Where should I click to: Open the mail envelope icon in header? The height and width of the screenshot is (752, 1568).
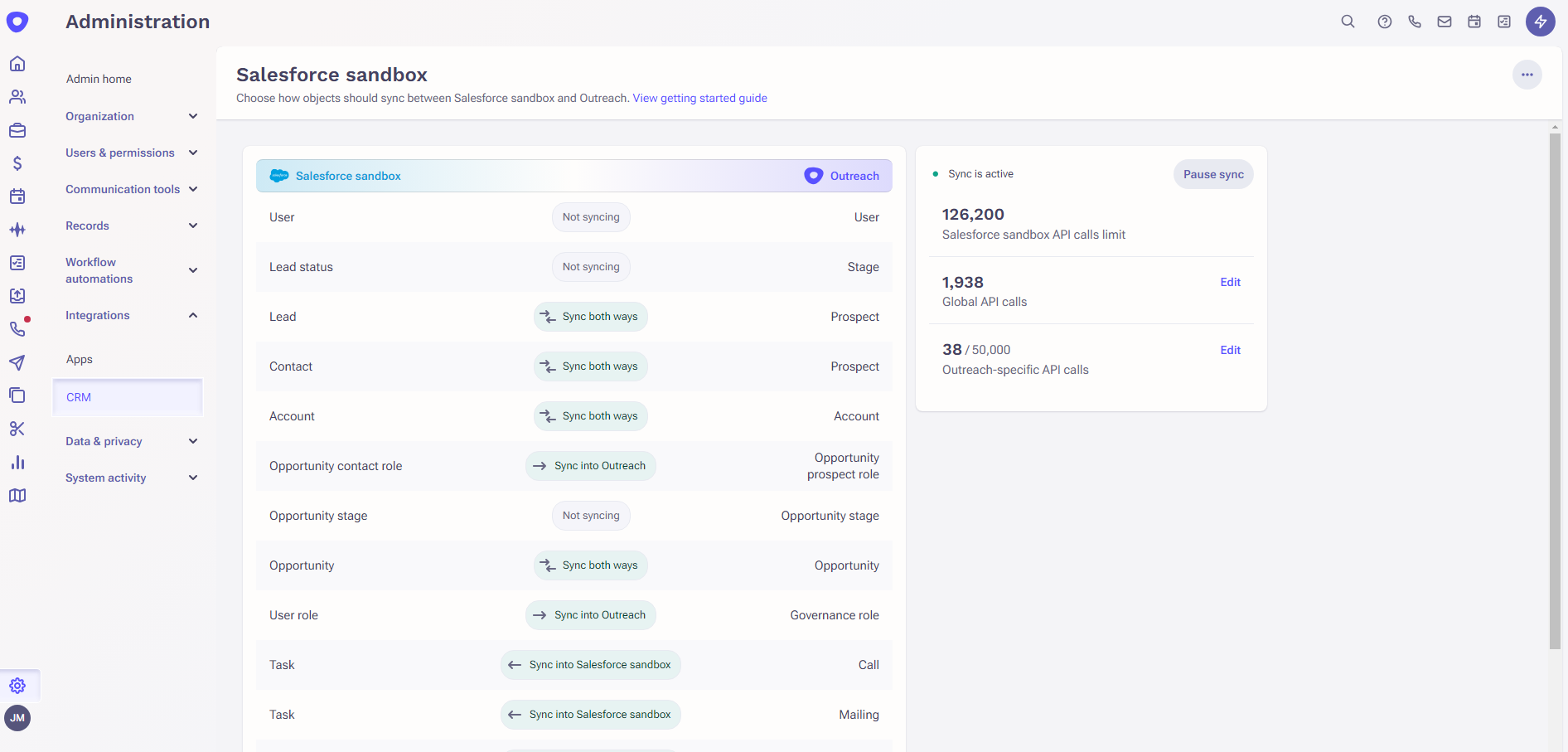tap(1445, 22)
